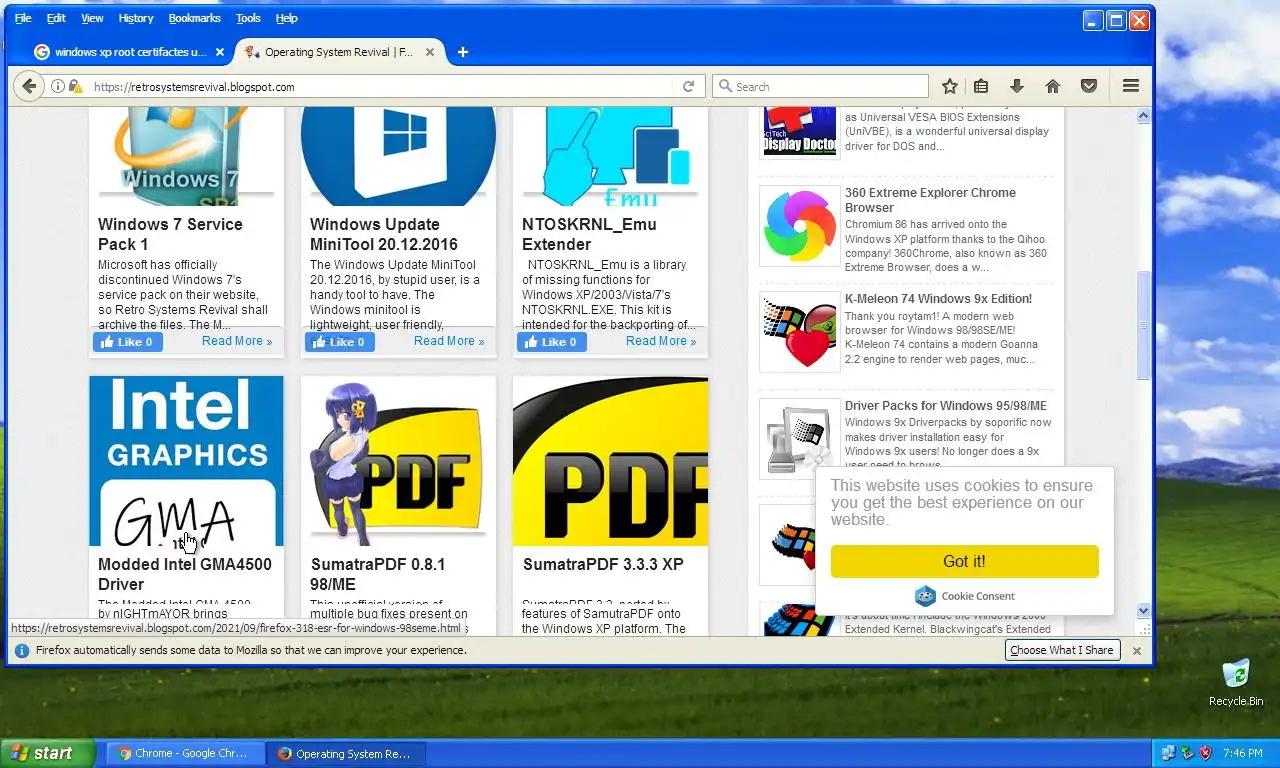Accept cookies with Got it! button

[x=964, y=561]
